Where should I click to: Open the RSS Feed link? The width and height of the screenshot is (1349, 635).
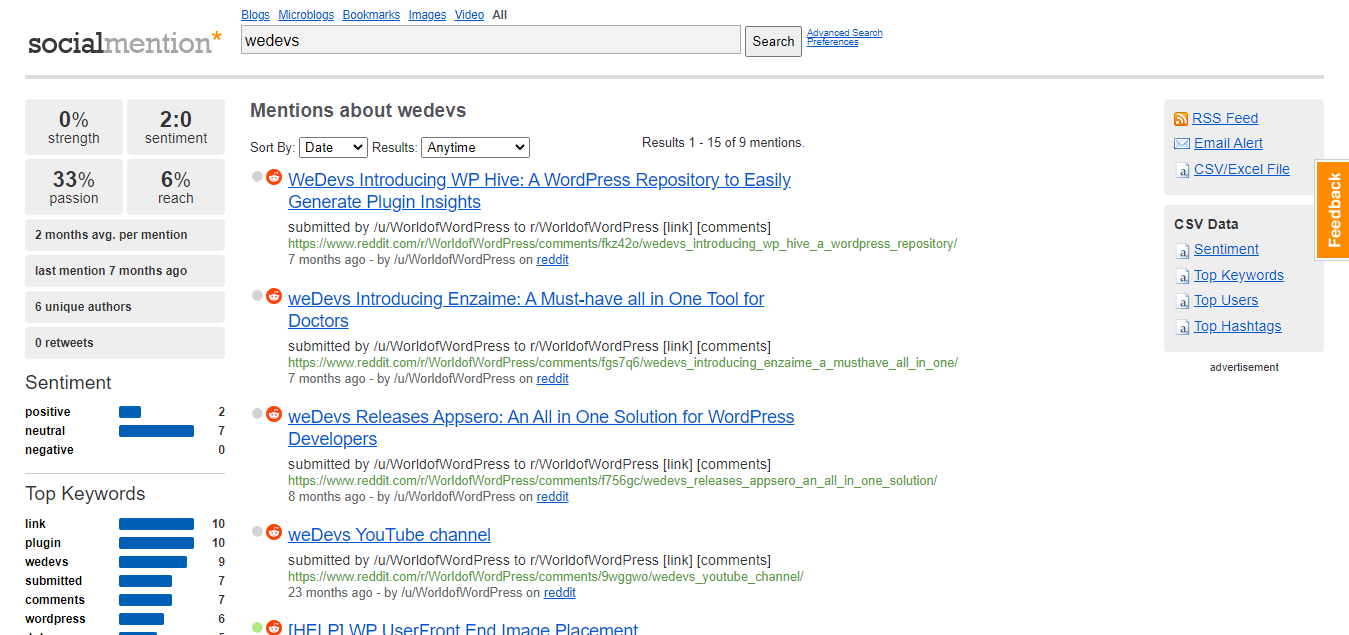tap(1225, 119)
